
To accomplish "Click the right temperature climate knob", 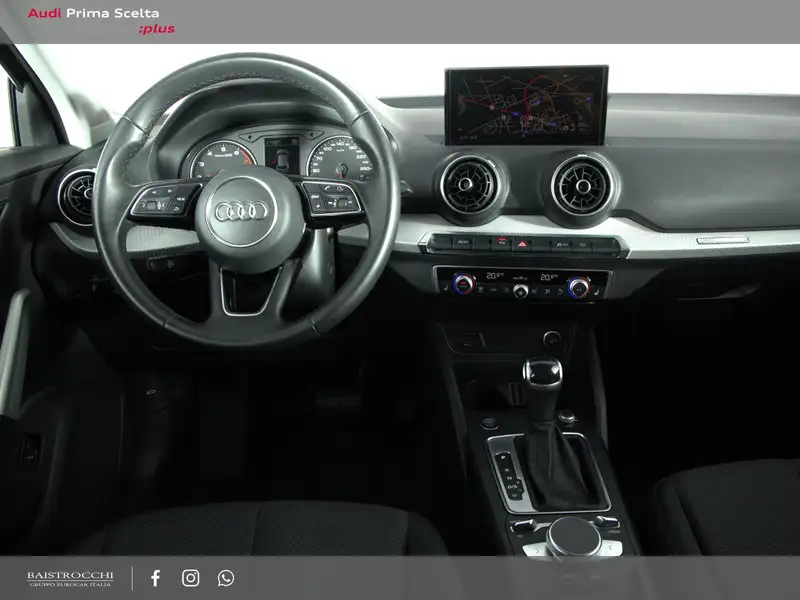I will tap(578, 287).
